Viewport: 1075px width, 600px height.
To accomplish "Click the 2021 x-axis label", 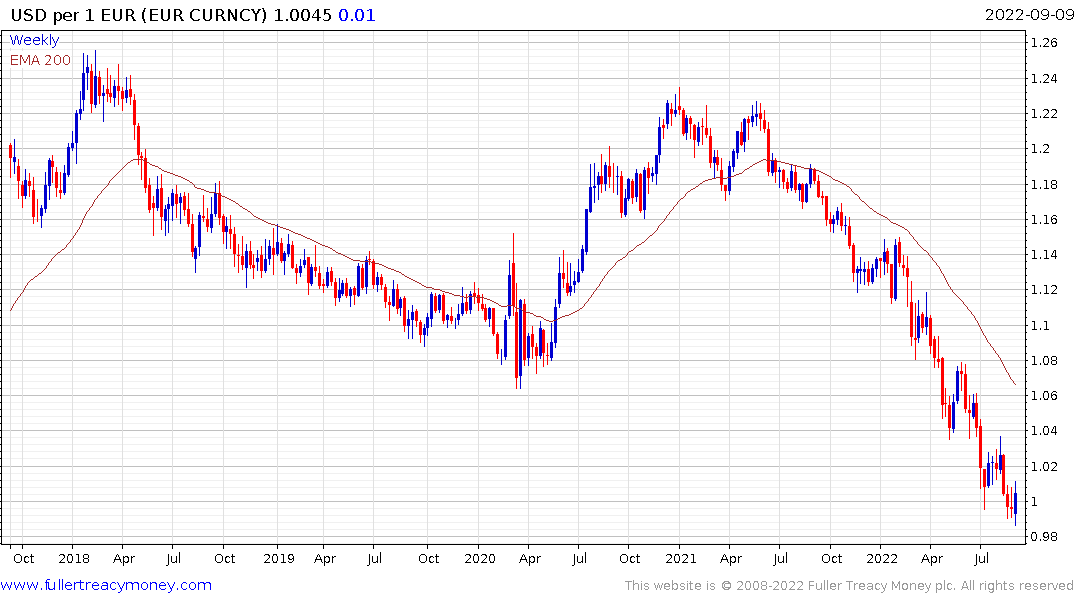I will click(680, 558).
